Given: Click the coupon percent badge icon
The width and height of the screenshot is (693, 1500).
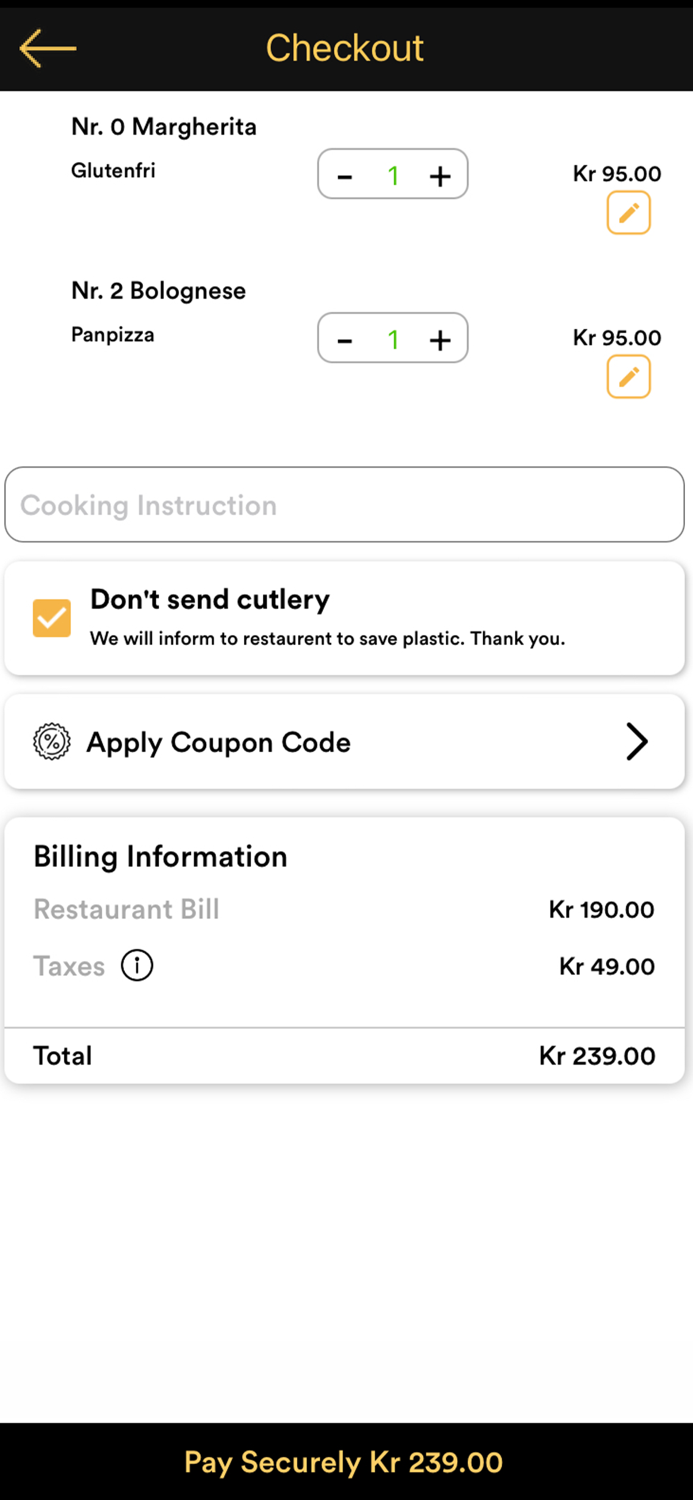Looking at the screenshot, I should [x=51, y=741].
